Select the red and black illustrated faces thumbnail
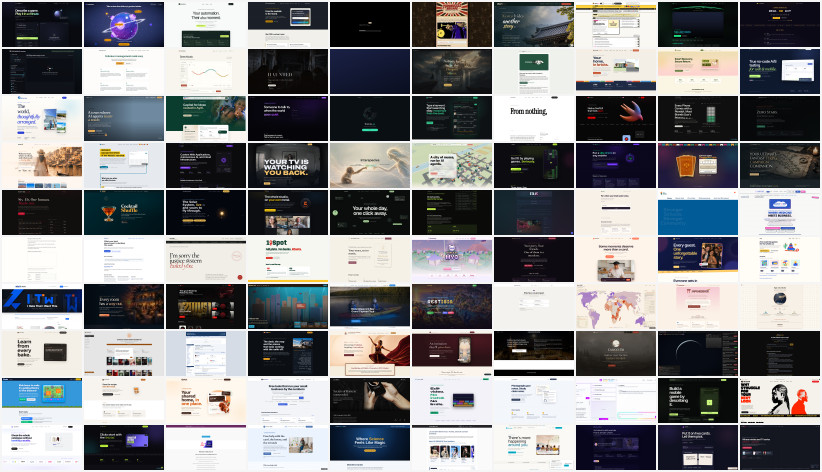The image size is (822, 472). 780,401
